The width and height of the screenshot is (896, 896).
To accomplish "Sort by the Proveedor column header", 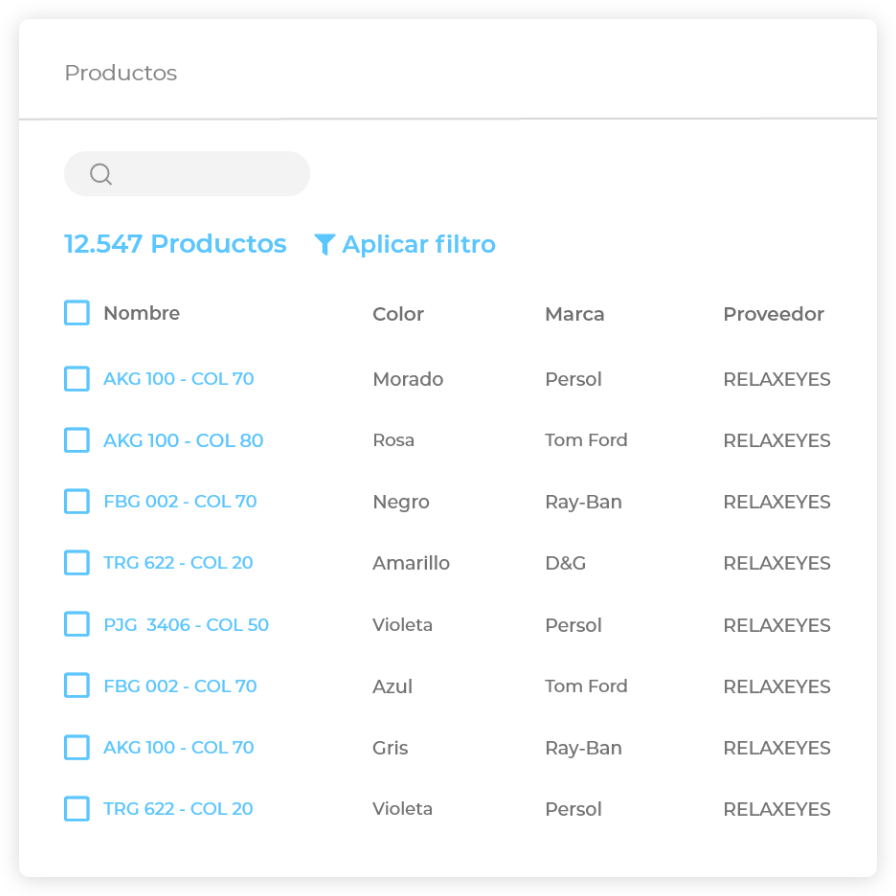I will point(773,314).
